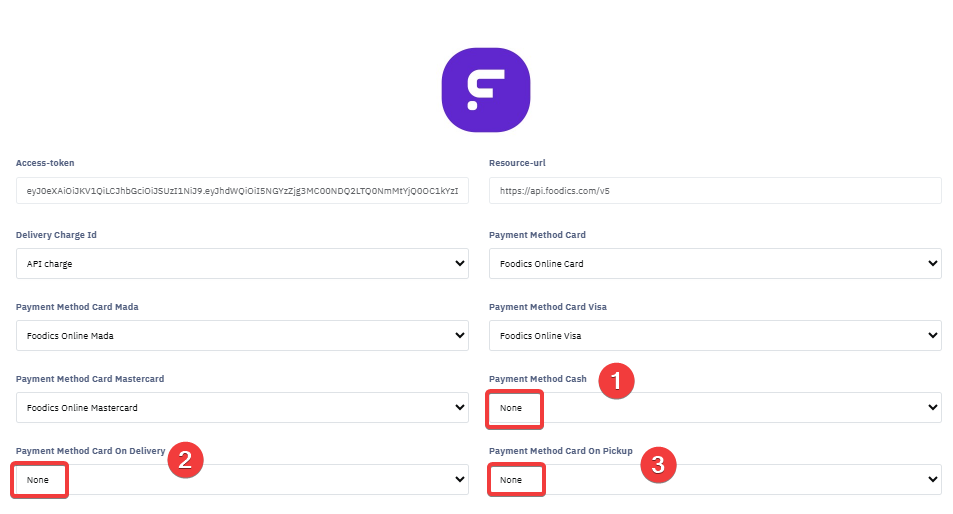
Task: Expand the Foodics Online Visa dropdown
Action: click(714, 336)
